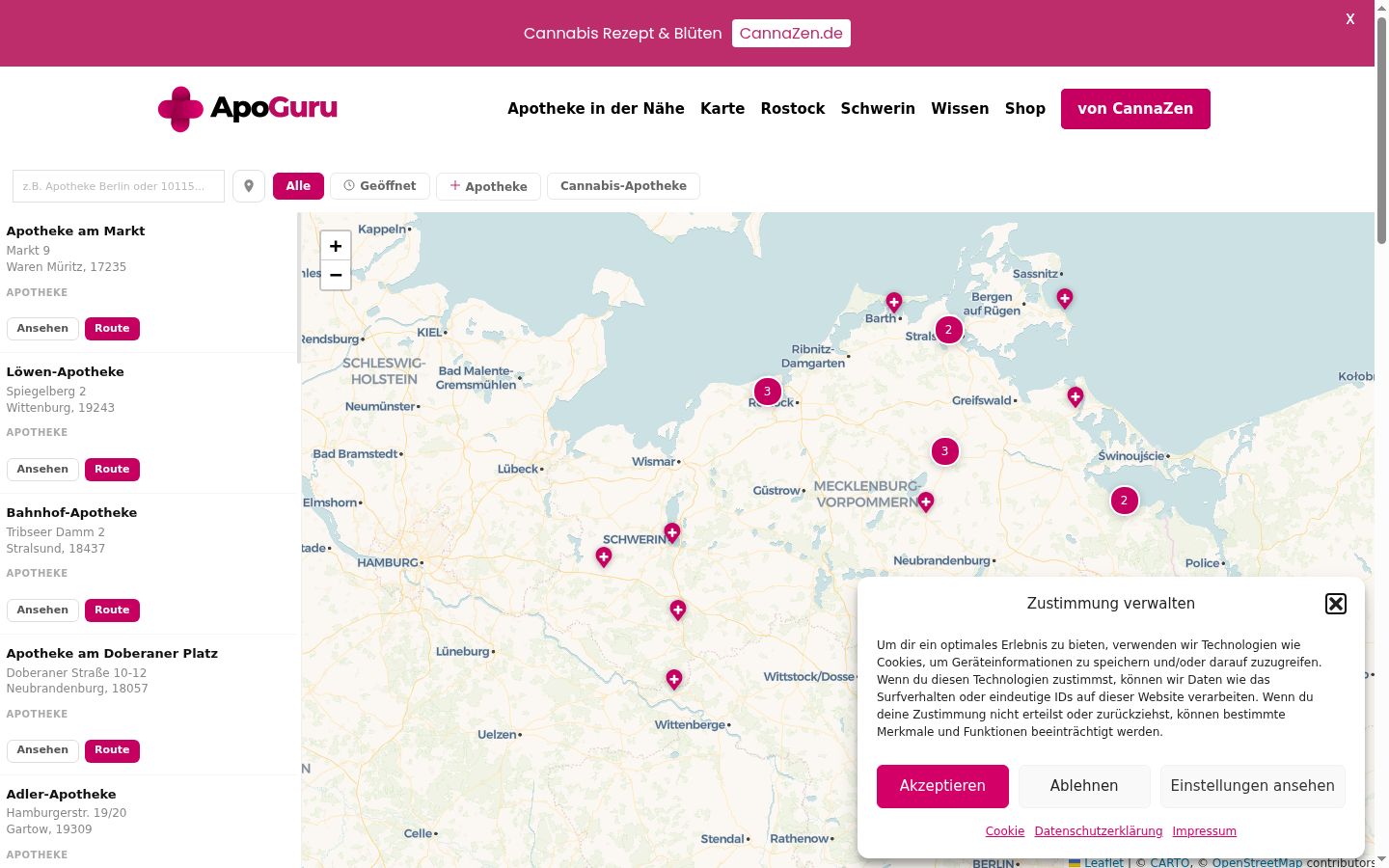Open the Cookie policy link
Viewport: 1389px width, 868px height.
1005,831
